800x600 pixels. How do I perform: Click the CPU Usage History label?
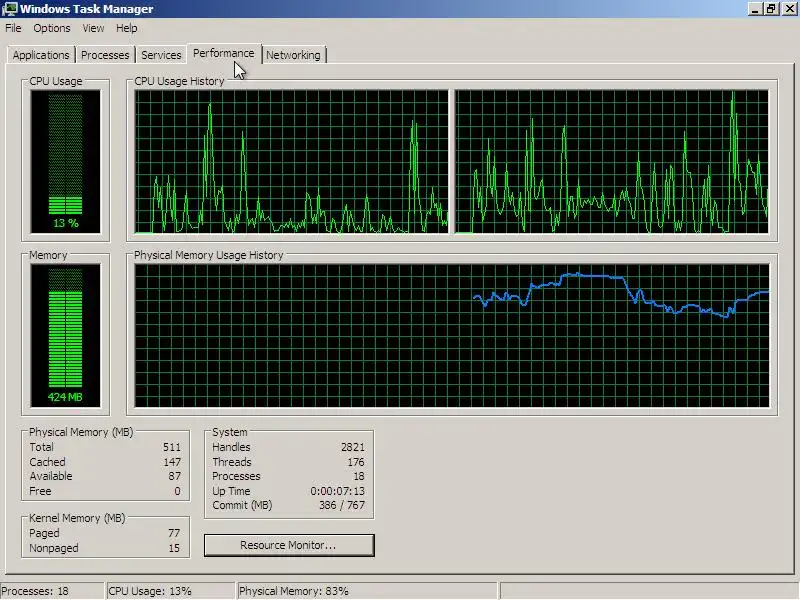point(179,81)
